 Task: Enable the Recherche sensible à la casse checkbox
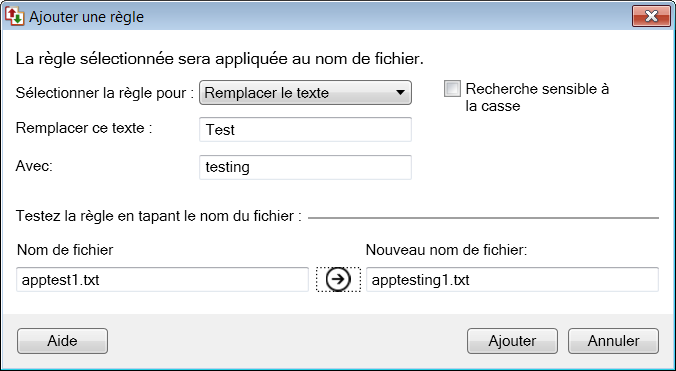pos(452,89)
